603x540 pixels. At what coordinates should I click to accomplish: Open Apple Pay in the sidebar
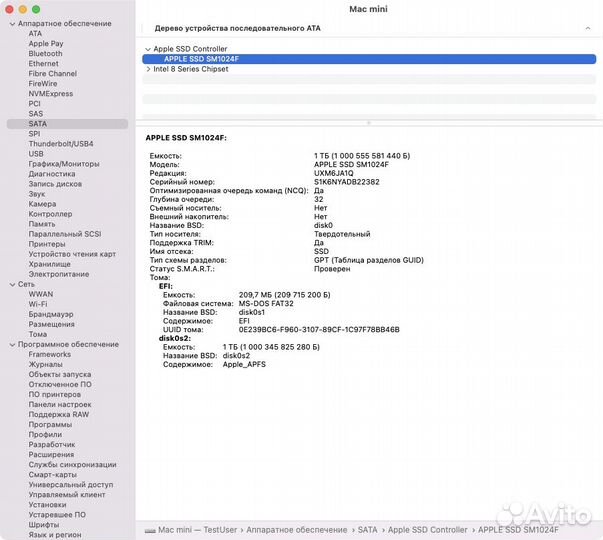(x=46, y=43)
